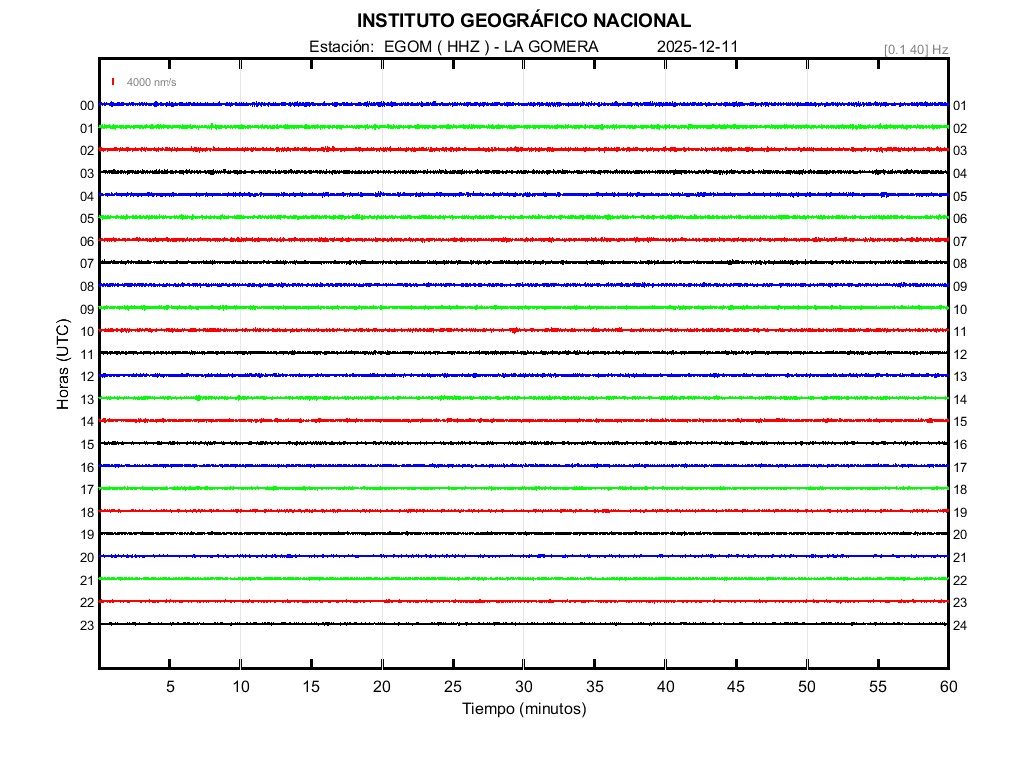
Task: Click the Tiempo (minutos) axis label
Action: tap(523, 709)
